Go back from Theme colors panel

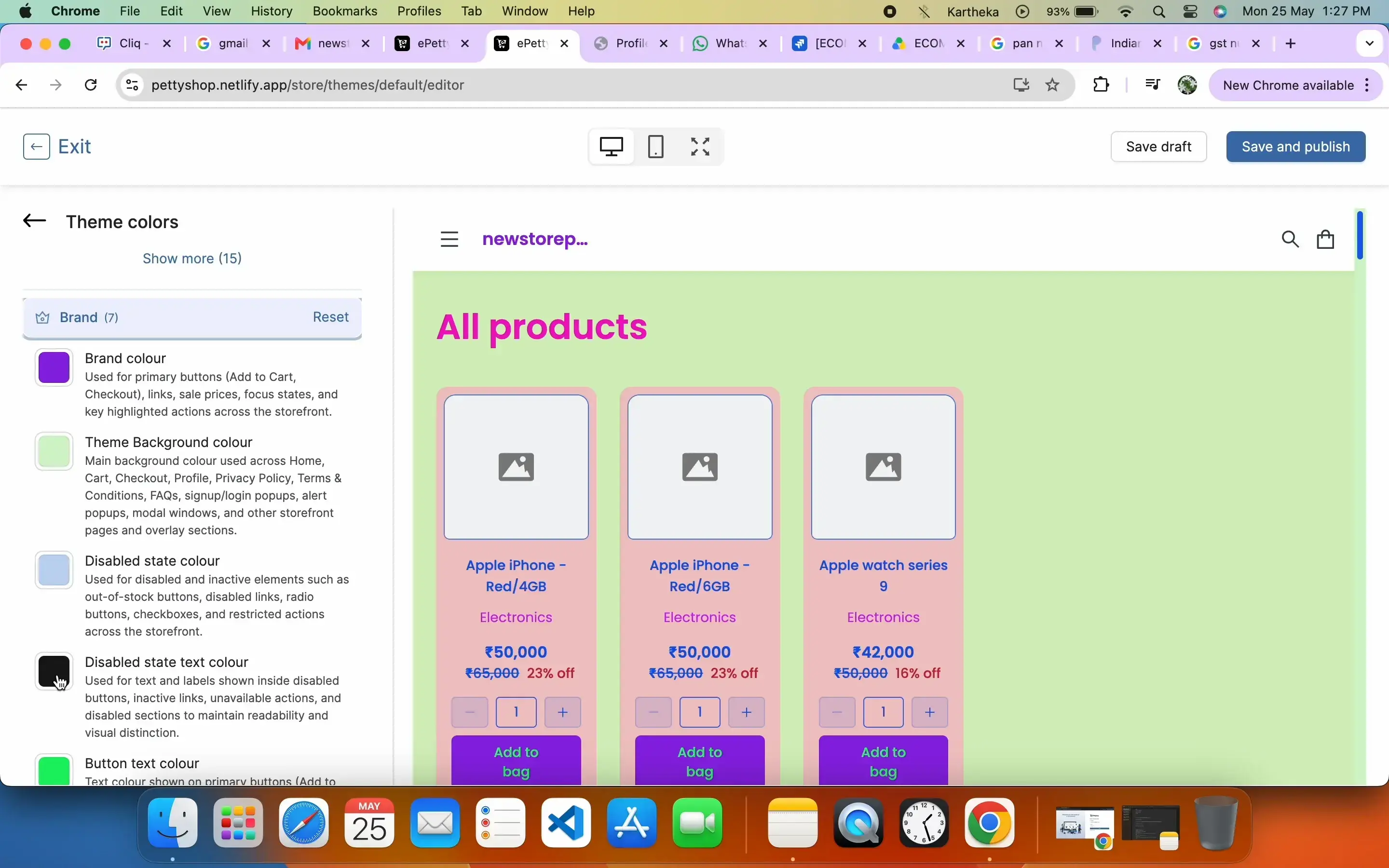point(34,221)
